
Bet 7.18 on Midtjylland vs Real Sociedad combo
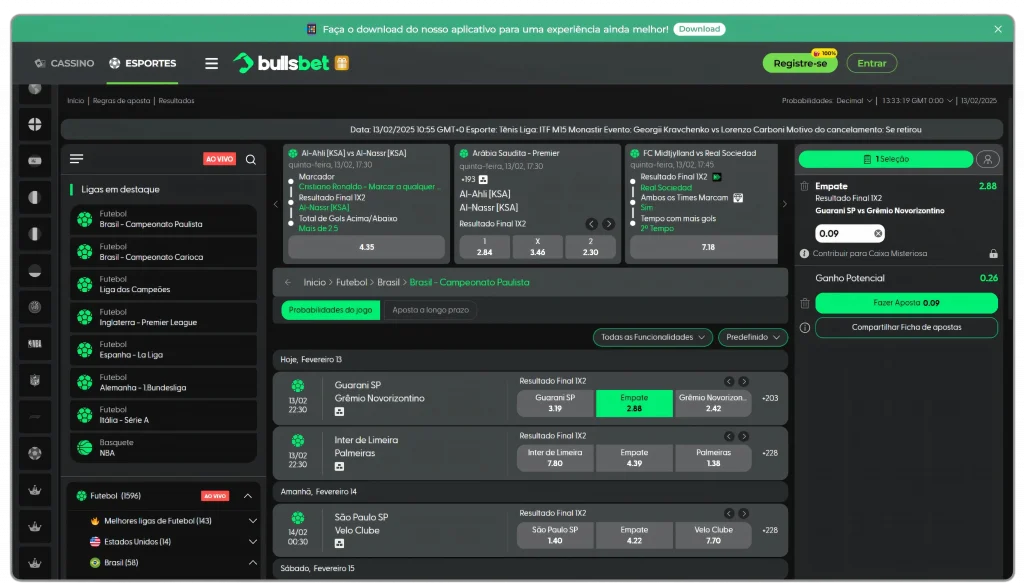pos(704,247)
